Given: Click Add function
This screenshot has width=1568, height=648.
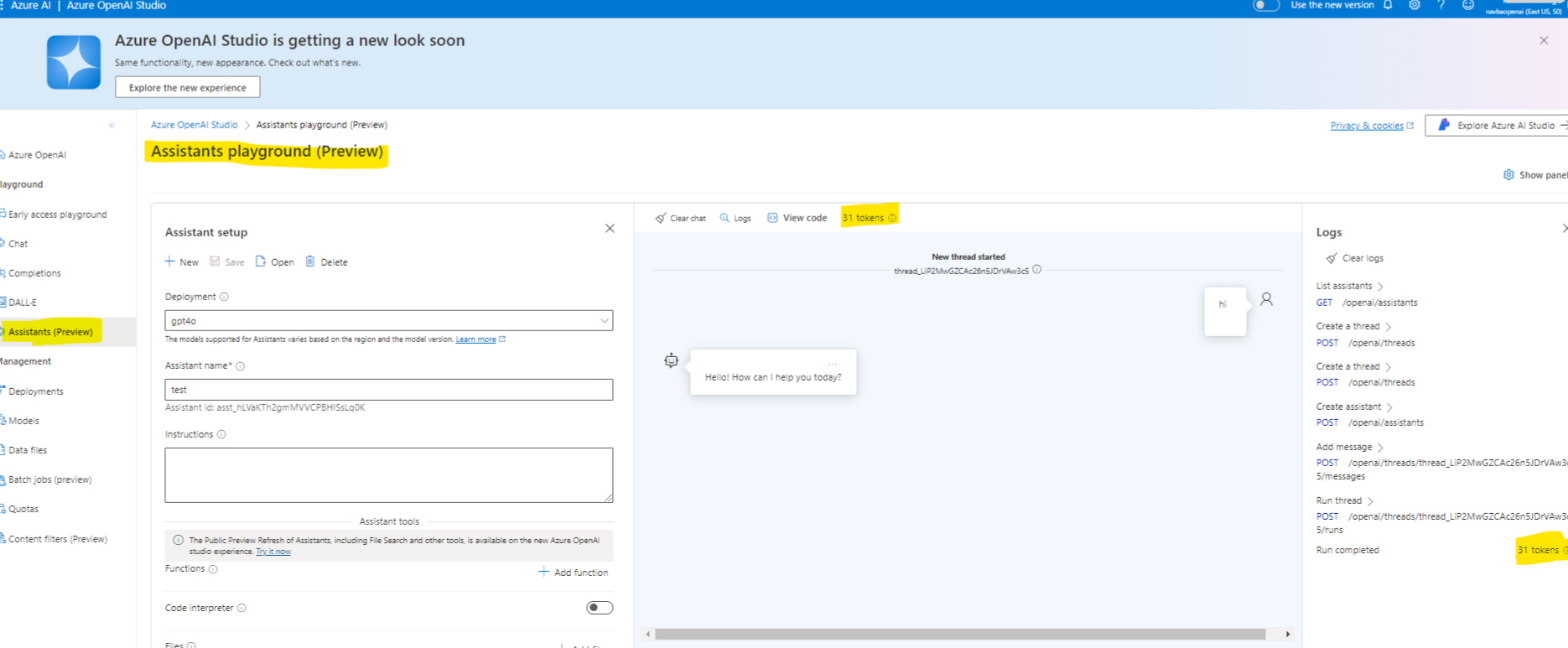Looking at the screenshot, I should (574, 573).
